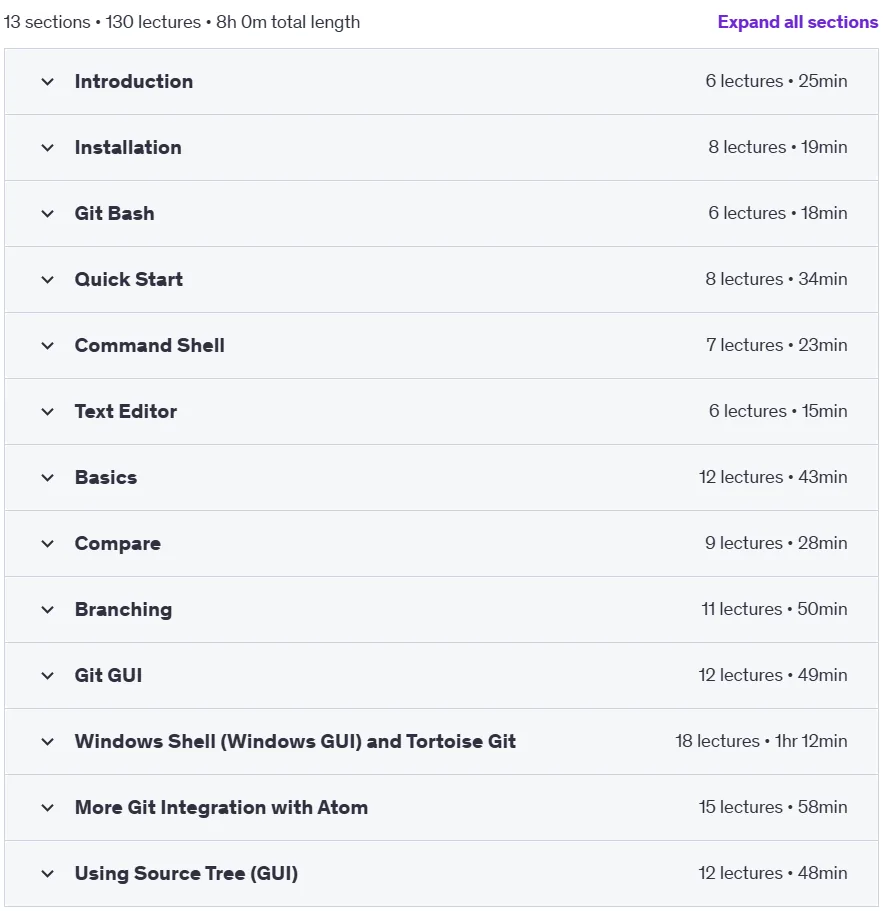Click the Quick Start section heading
Image resolution: width=883 pixels, height=911 pixels.
[128, 279]
